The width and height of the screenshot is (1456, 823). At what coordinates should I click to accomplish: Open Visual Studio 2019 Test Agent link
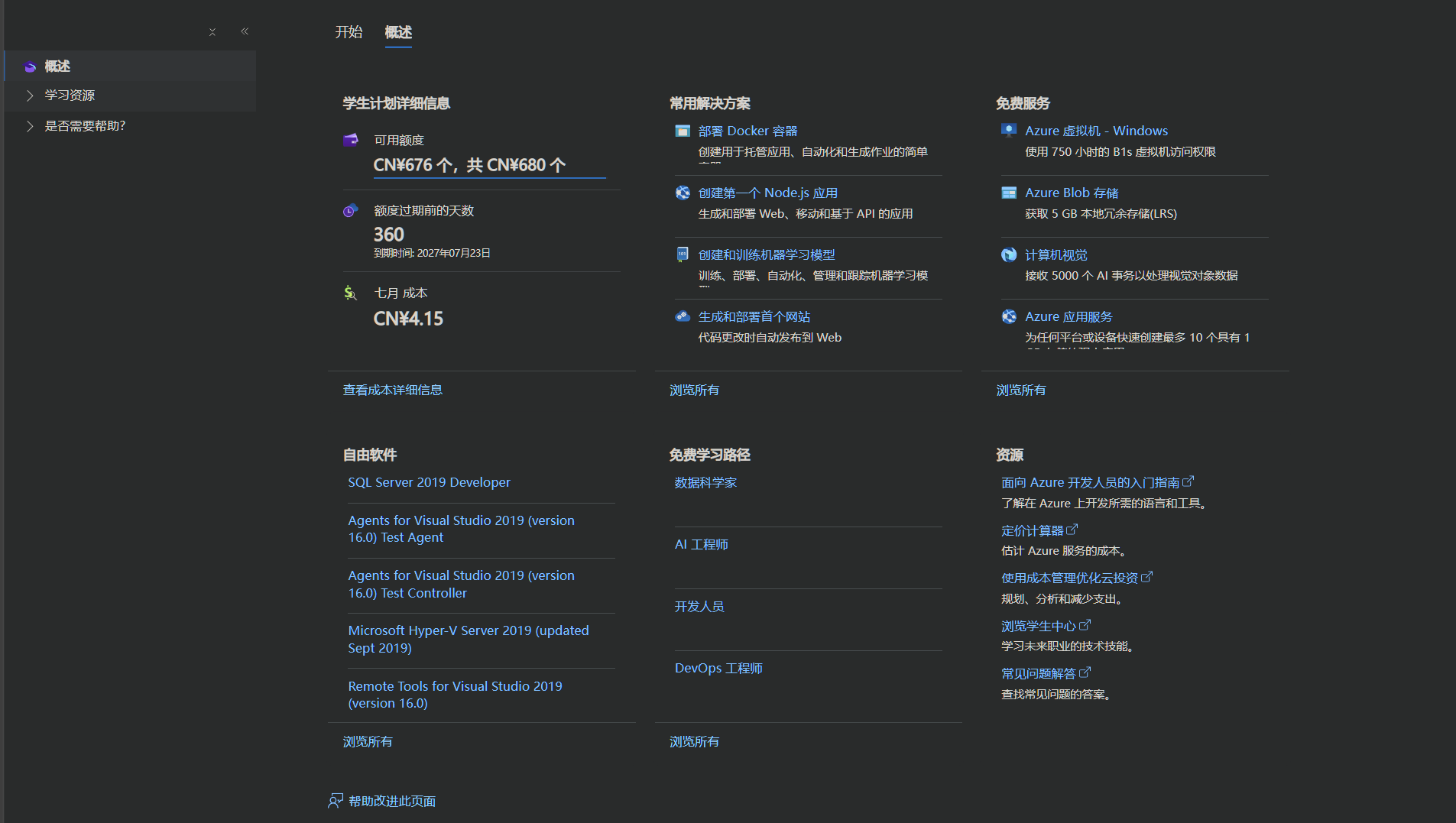(x=461, y=529)
